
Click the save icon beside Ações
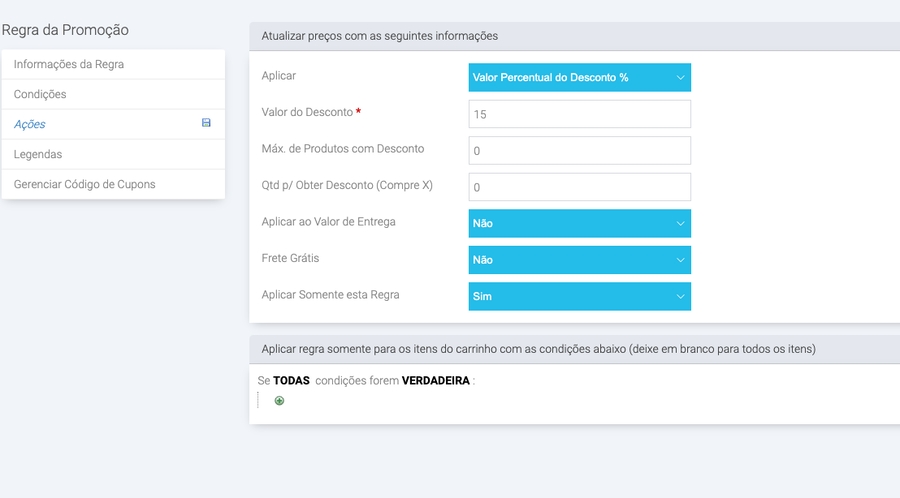pos(206,123)
